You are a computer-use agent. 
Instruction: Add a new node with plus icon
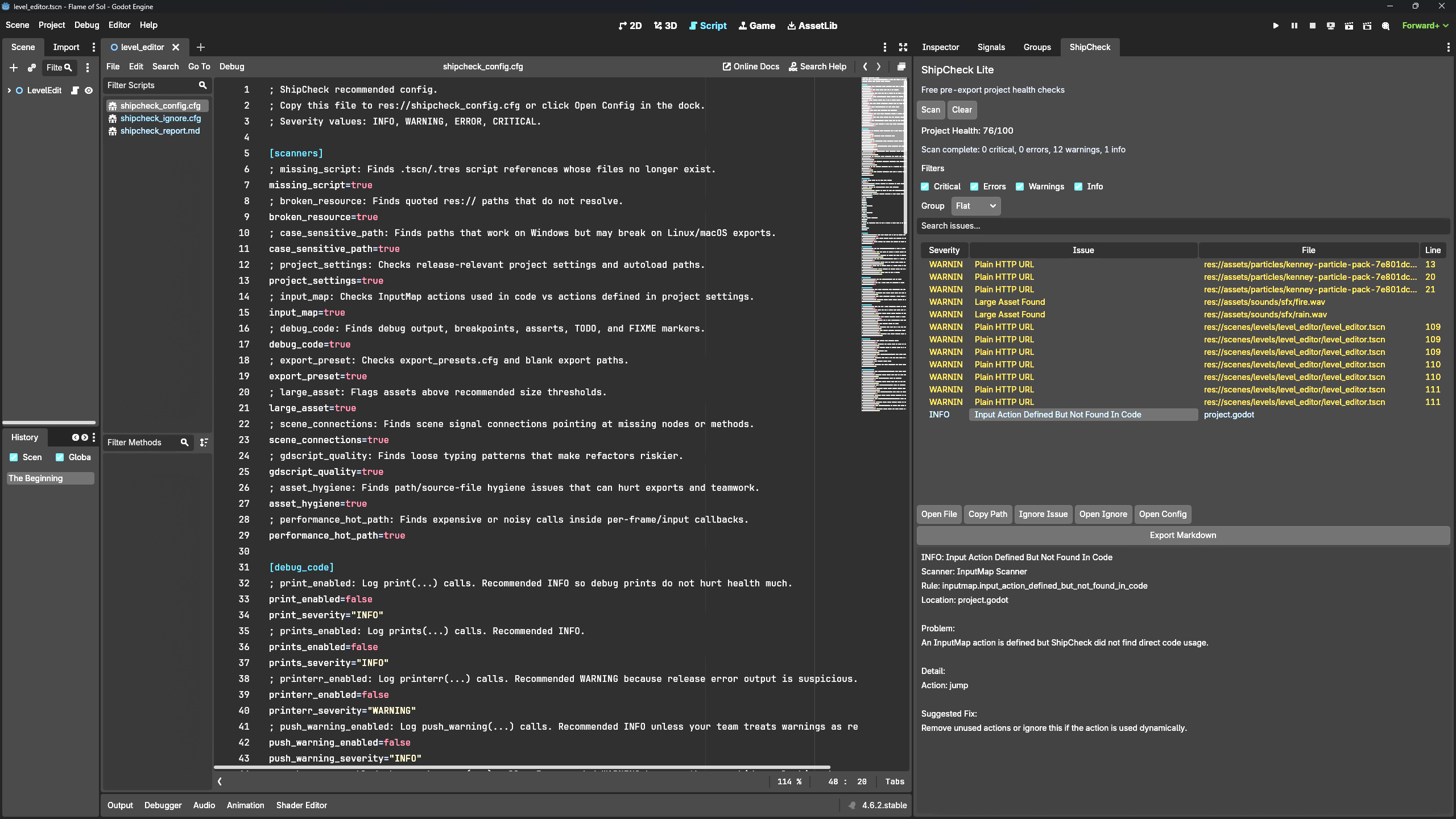[x=14, y=68]
